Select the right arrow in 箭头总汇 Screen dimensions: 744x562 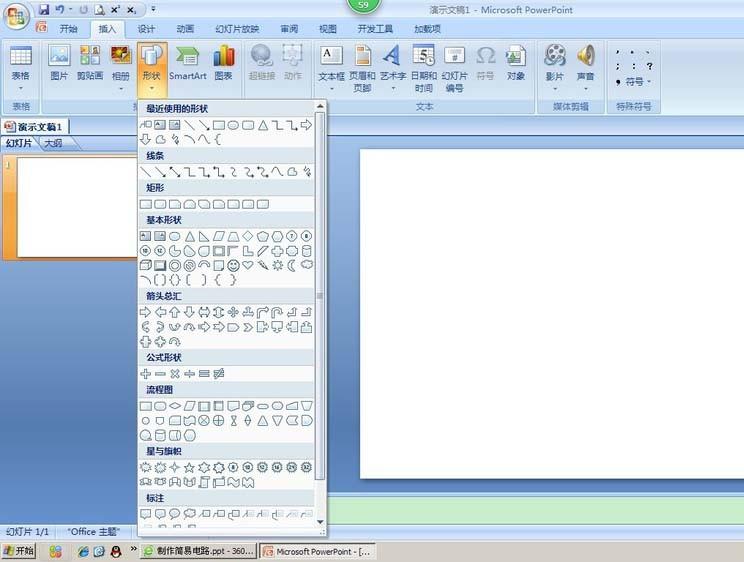point(146,312)
